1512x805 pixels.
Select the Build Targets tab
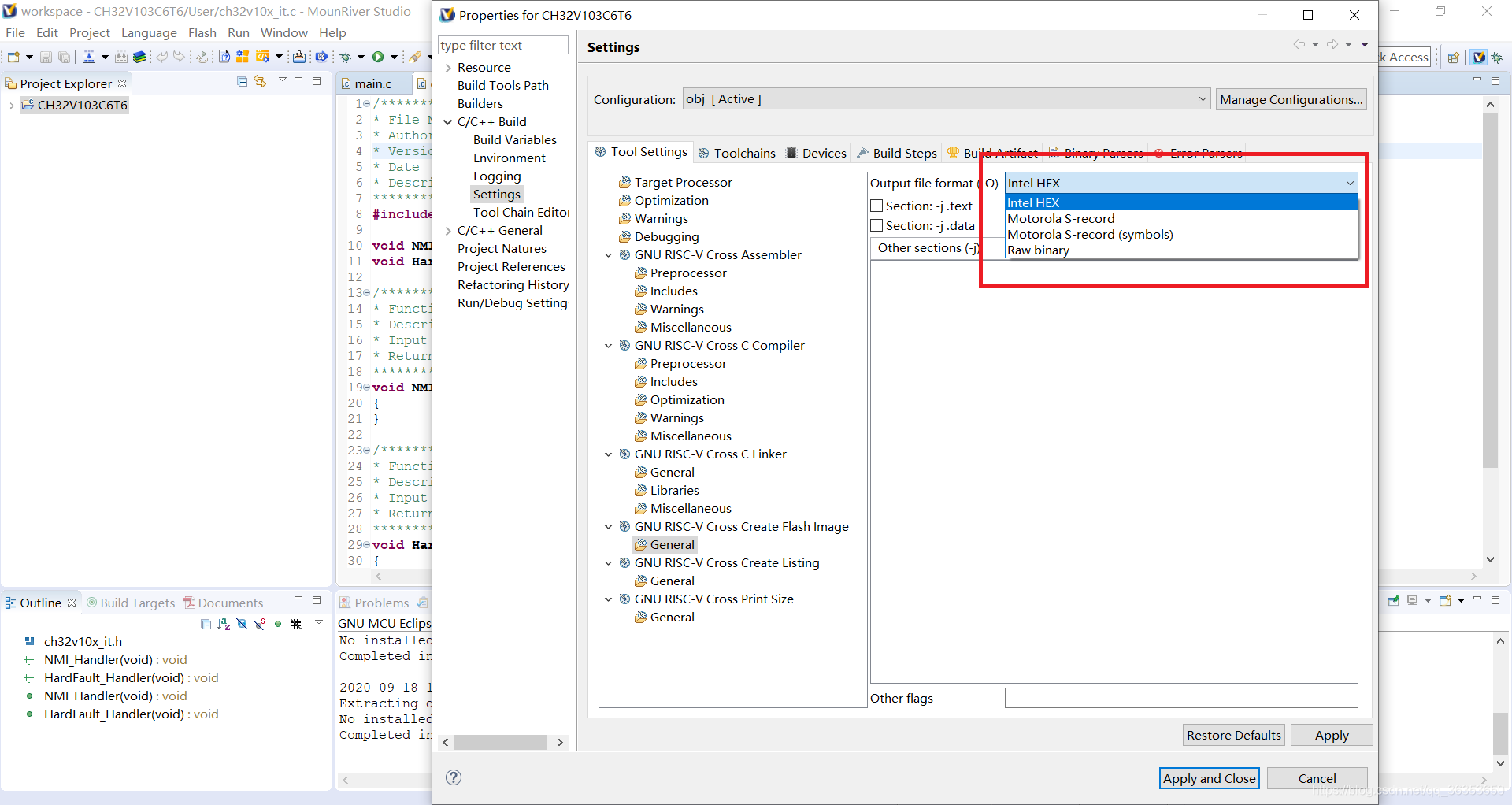(x=131, y=603)
